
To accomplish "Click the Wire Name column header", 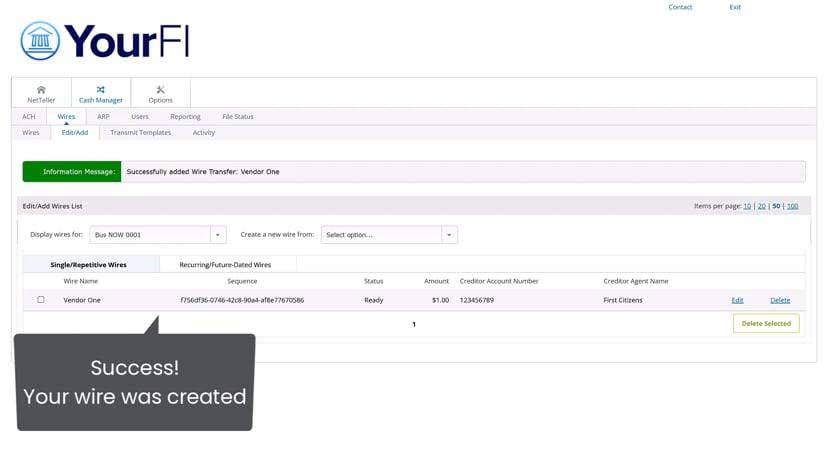I will 80,281.
